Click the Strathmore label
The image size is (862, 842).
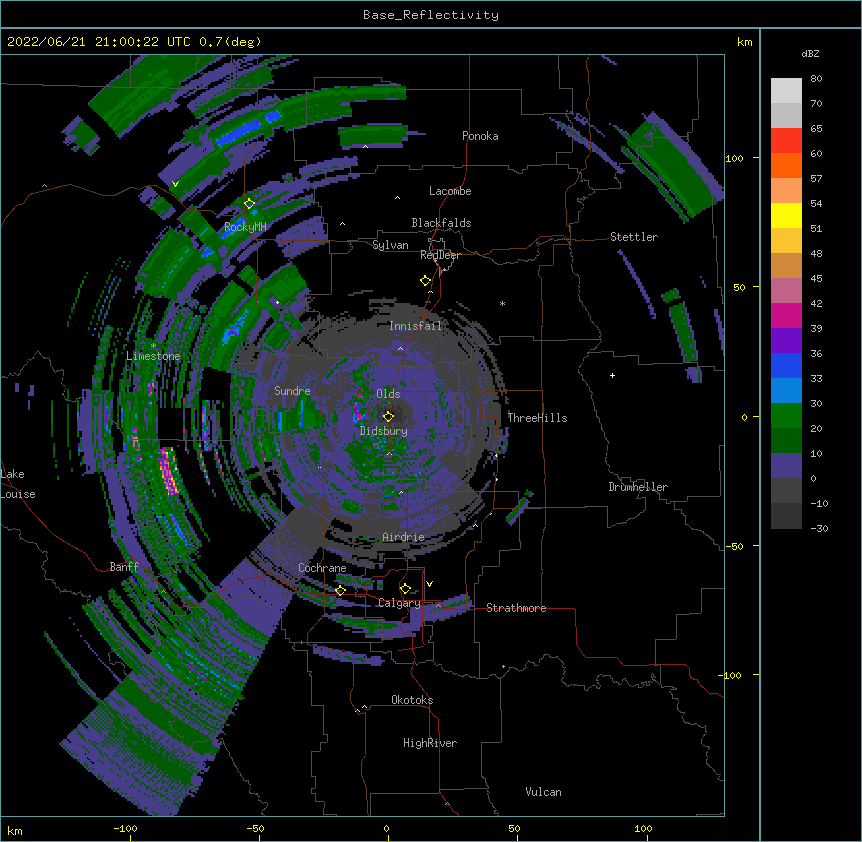click(516, 608)
